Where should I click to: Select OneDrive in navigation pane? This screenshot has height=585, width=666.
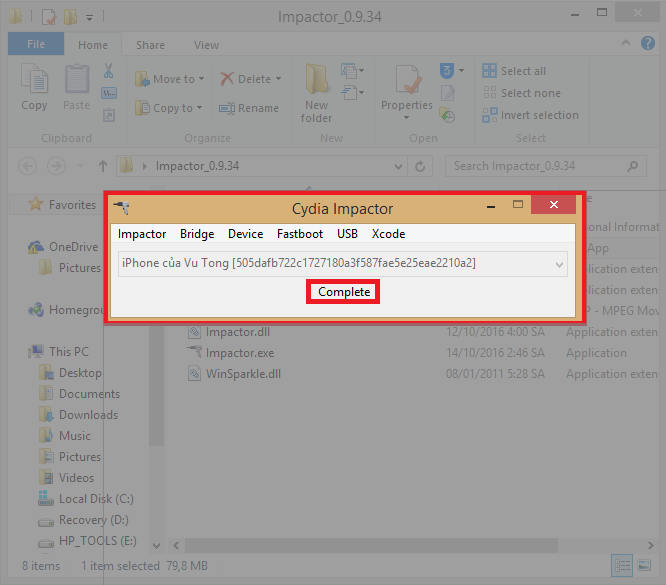click(x=63, y=247)
